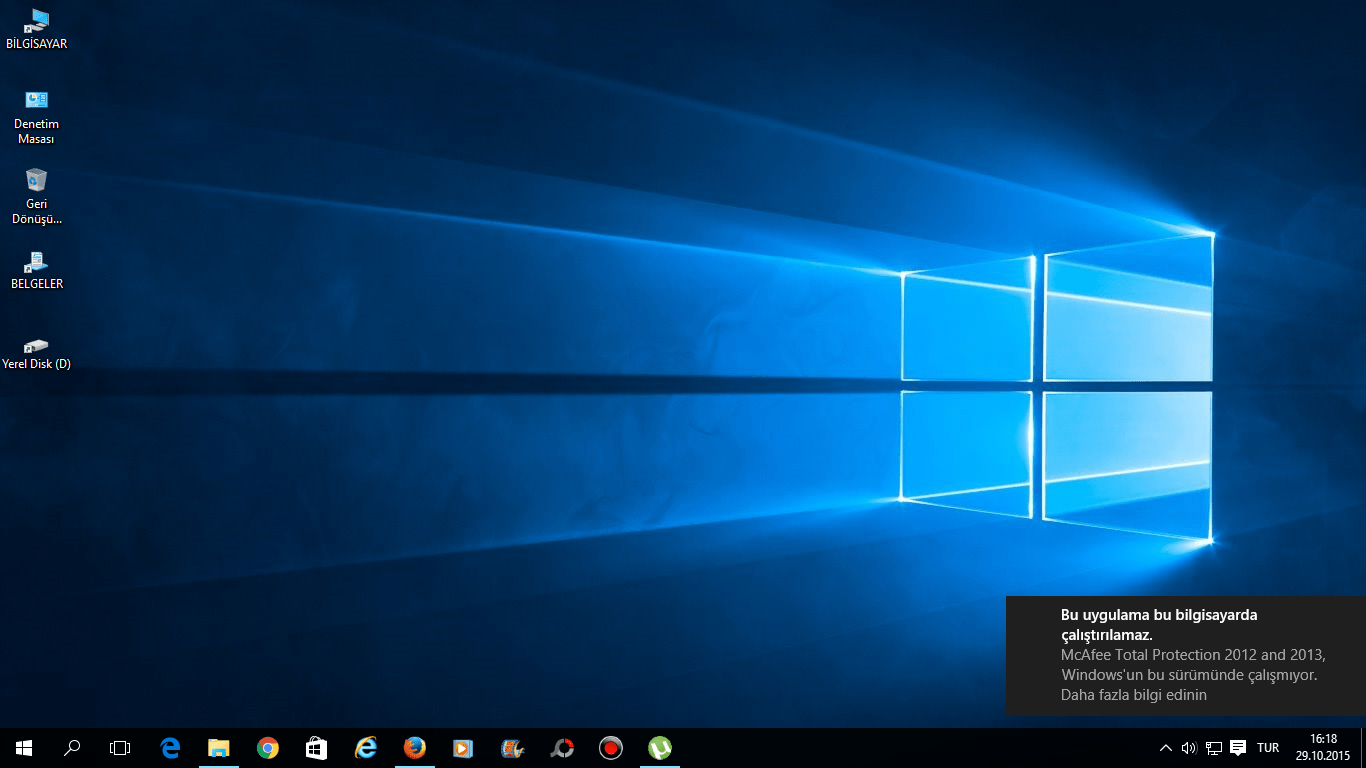This screenshot has height=768, width=1366.
Task: Select the Geri Dönüşü... recycle bin icon
Action: pyautogui.click(x=37, y=196)
